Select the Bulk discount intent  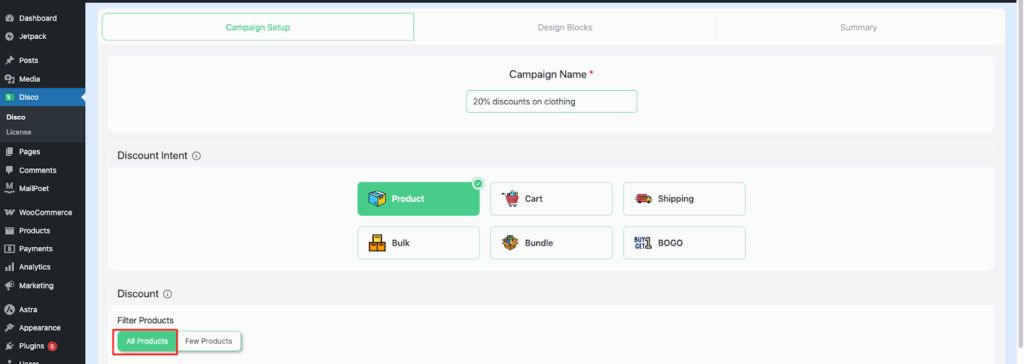[x=419, y=243]
